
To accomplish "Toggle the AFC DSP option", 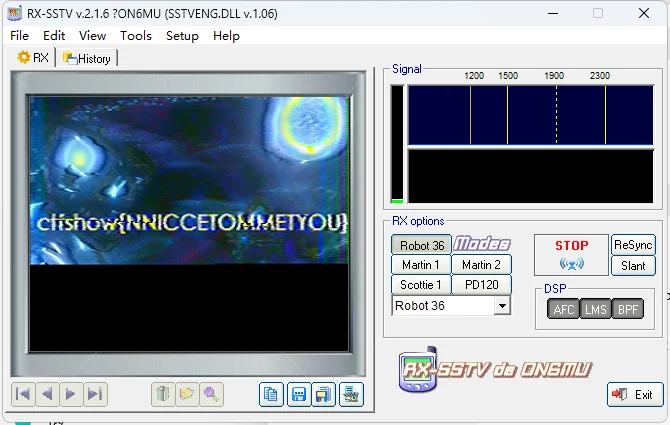I will [x=563, y=309].
